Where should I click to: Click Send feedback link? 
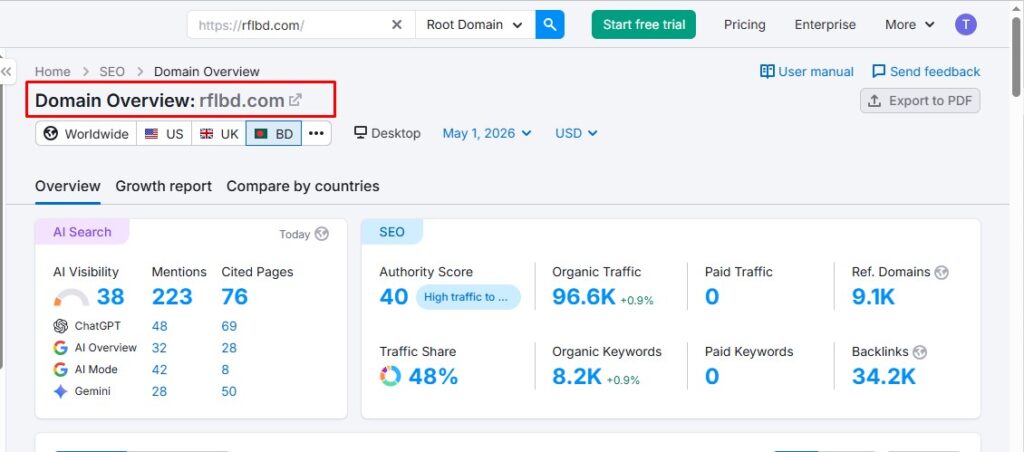926,72
